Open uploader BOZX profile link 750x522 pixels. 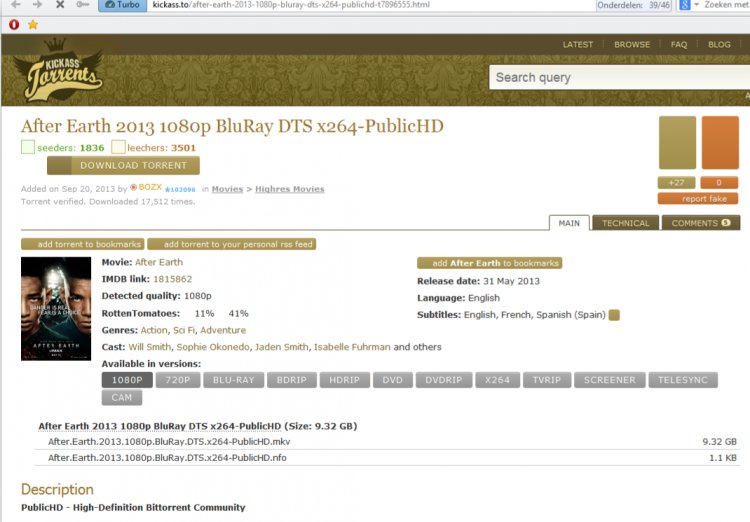(x=150, y=187)
